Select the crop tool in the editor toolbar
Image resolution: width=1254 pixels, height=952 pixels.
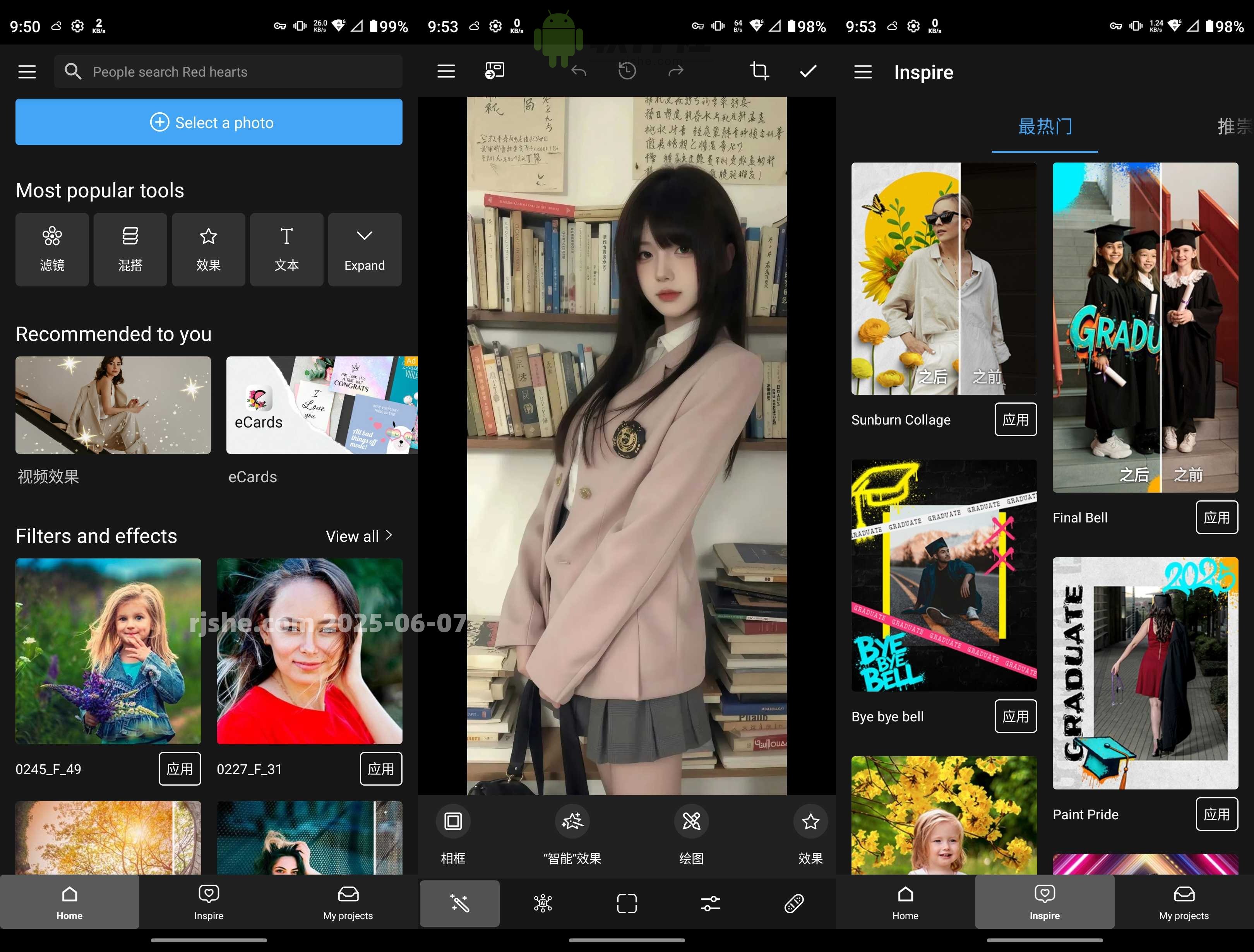[x=760, y=71]
